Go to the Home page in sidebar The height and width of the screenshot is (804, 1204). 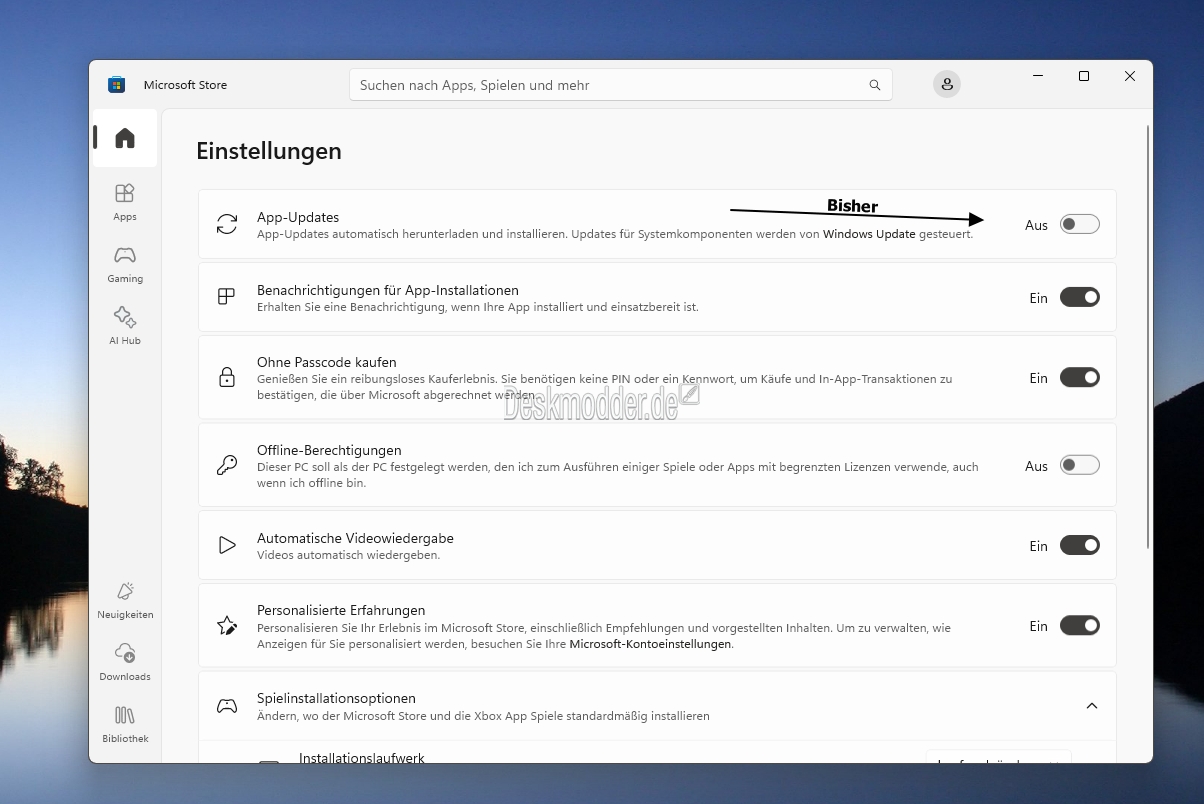click(x=125, y=138)
